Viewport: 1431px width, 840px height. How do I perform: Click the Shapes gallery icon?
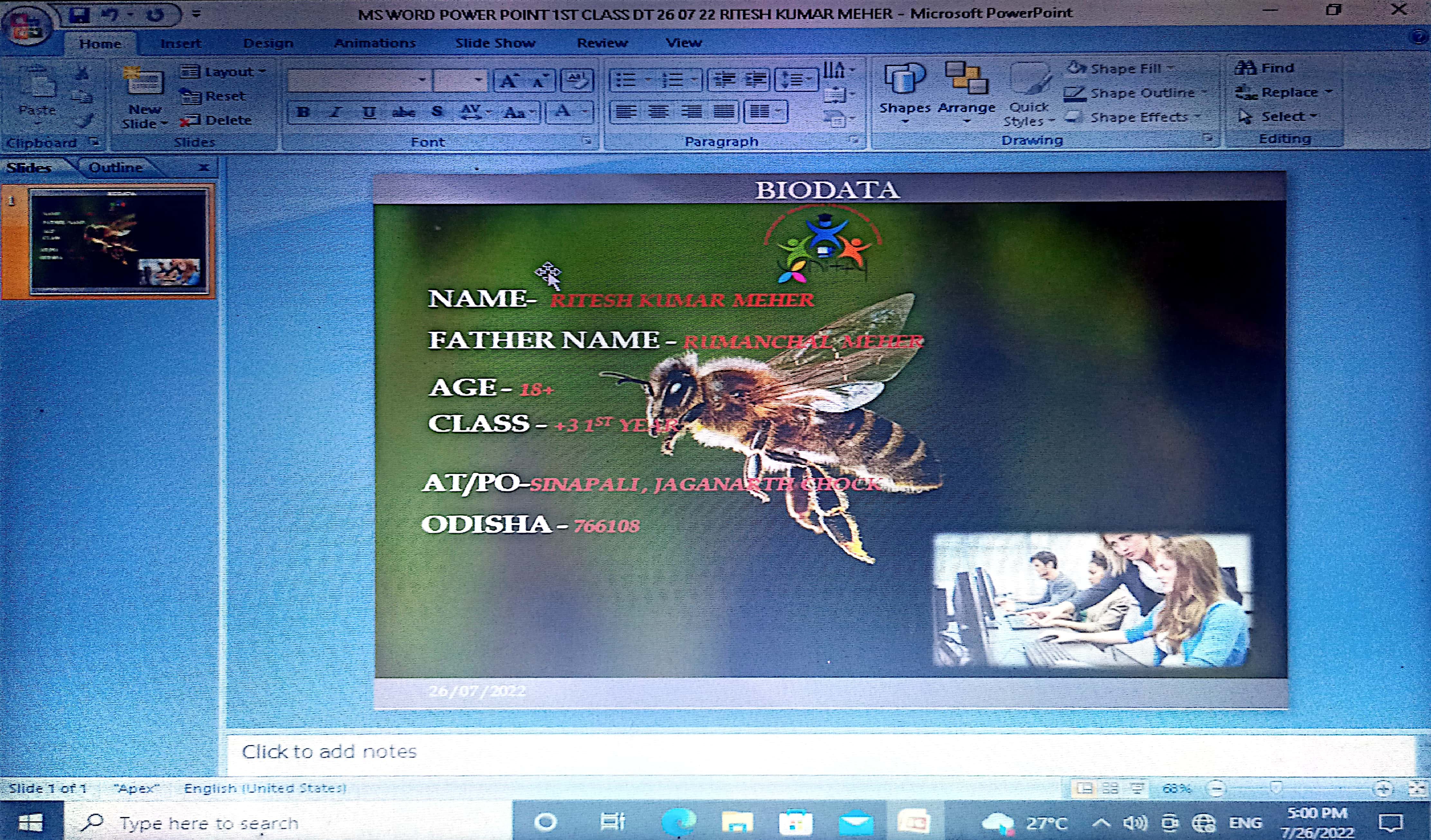pyautogui.click(x=904, y=79)
